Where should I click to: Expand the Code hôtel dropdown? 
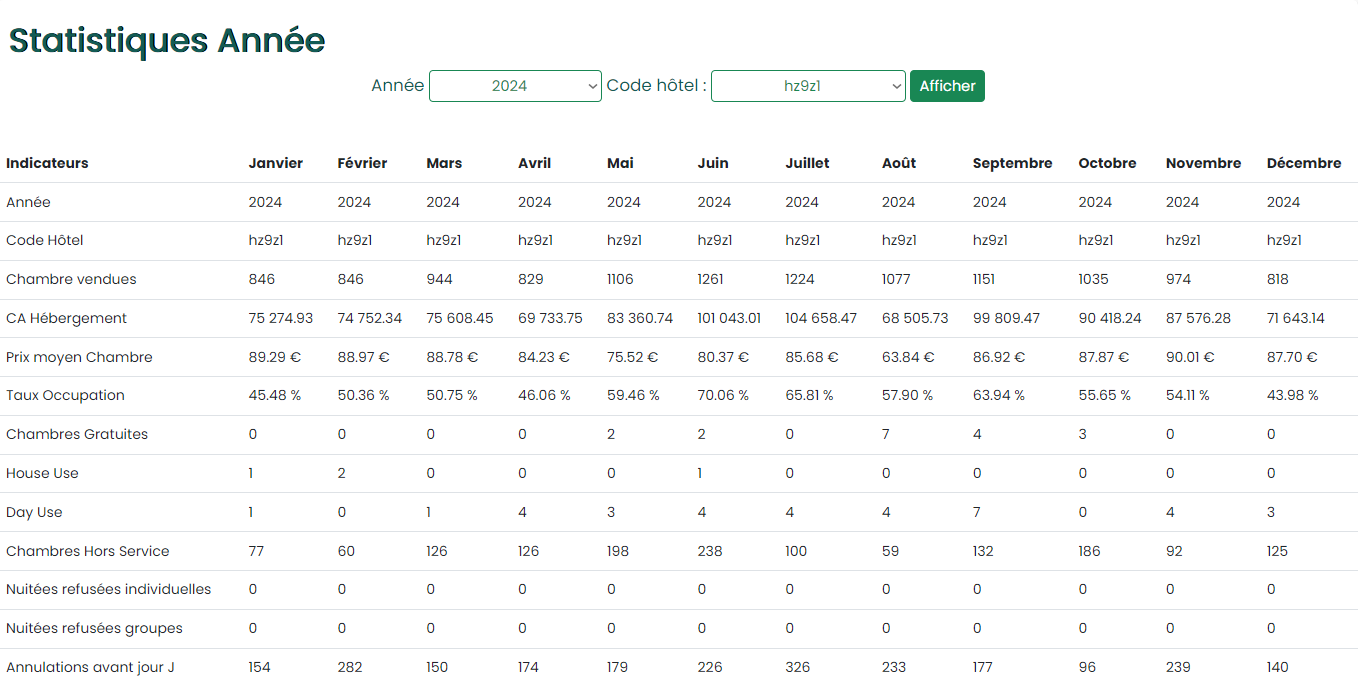[808, 86]
